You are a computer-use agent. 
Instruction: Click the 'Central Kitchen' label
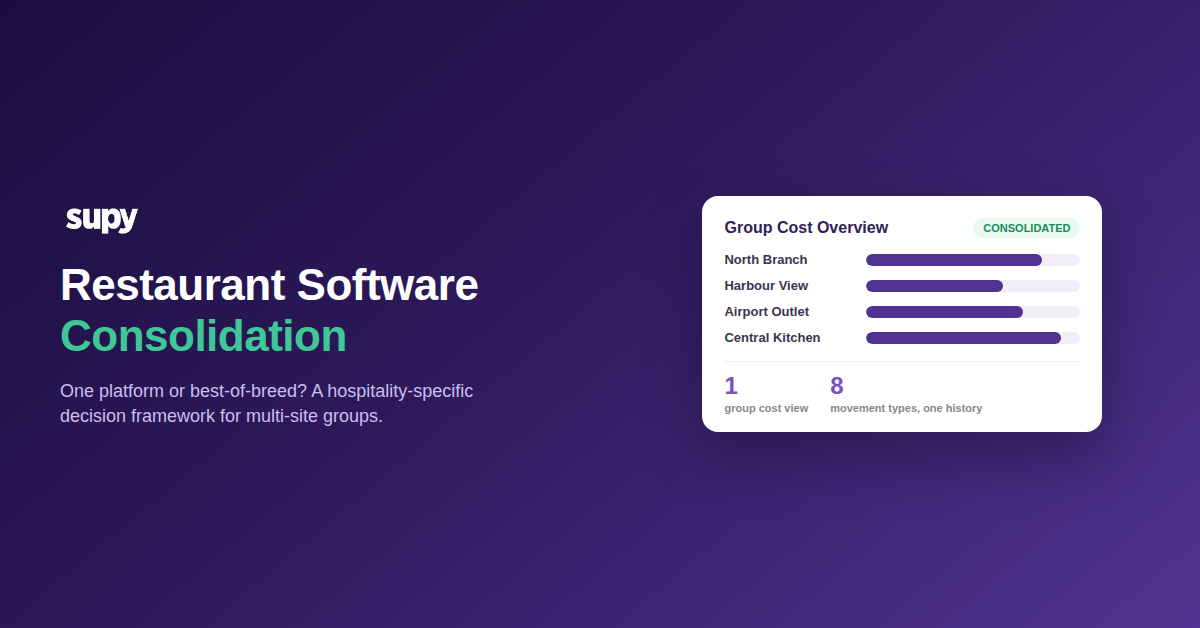coord(772,338)
